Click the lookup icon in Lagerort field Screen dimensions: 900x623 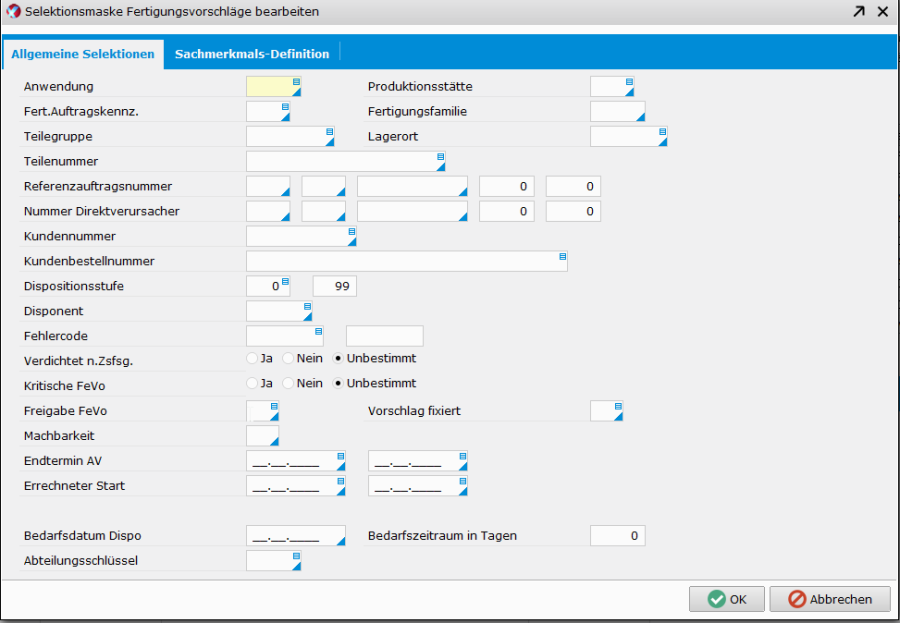661,132
